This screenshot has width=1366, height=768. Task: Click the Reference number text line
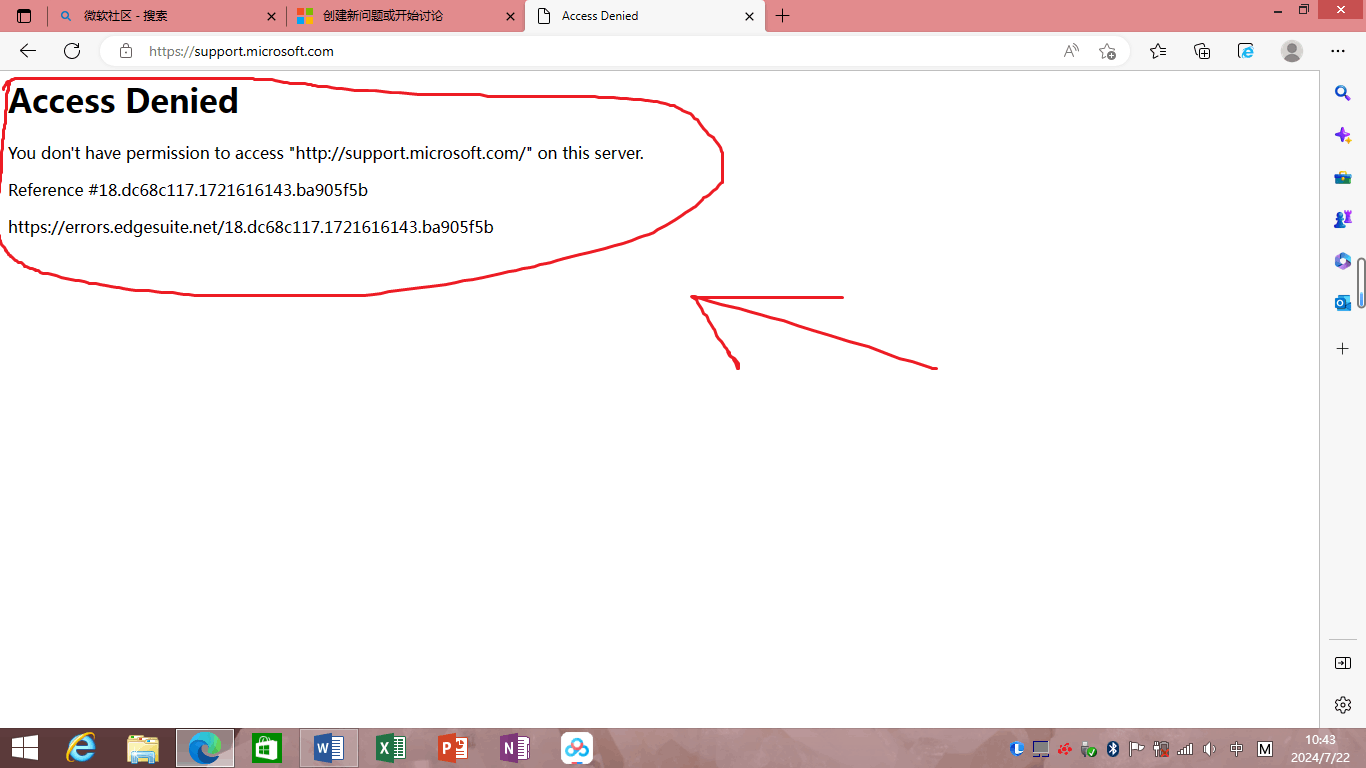tap(188, 190)
